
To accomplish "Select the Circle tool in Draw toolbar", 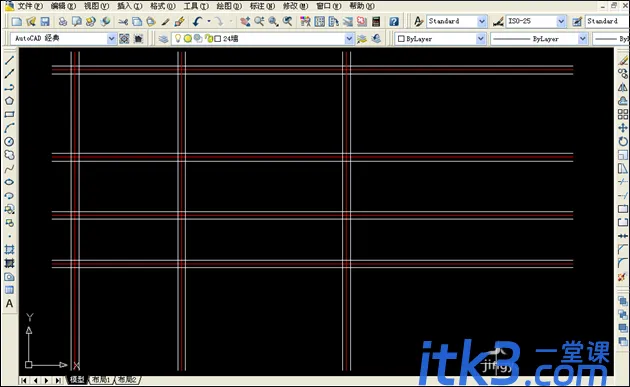I will (9, 141).
